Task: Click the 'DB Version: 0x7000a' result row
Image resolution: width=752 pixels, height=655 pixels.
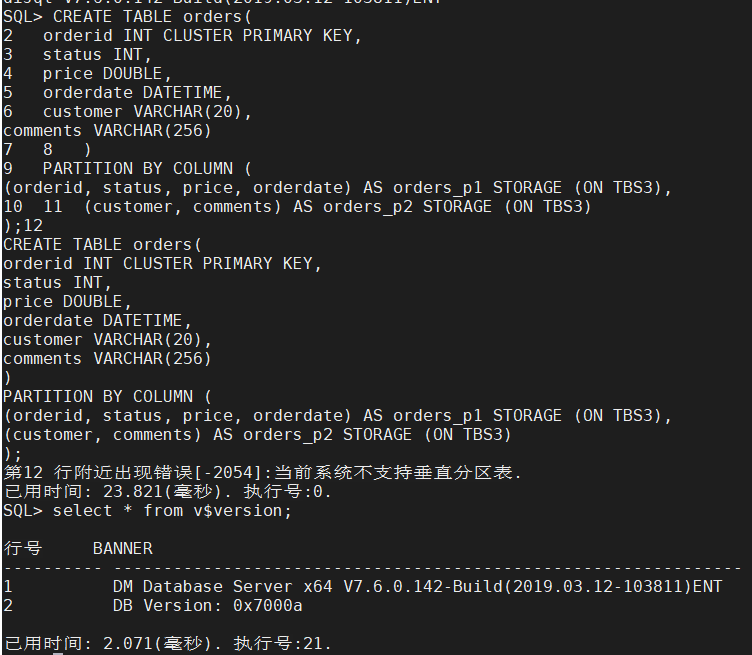Action: pyautogui.click(x=207, y=605)
